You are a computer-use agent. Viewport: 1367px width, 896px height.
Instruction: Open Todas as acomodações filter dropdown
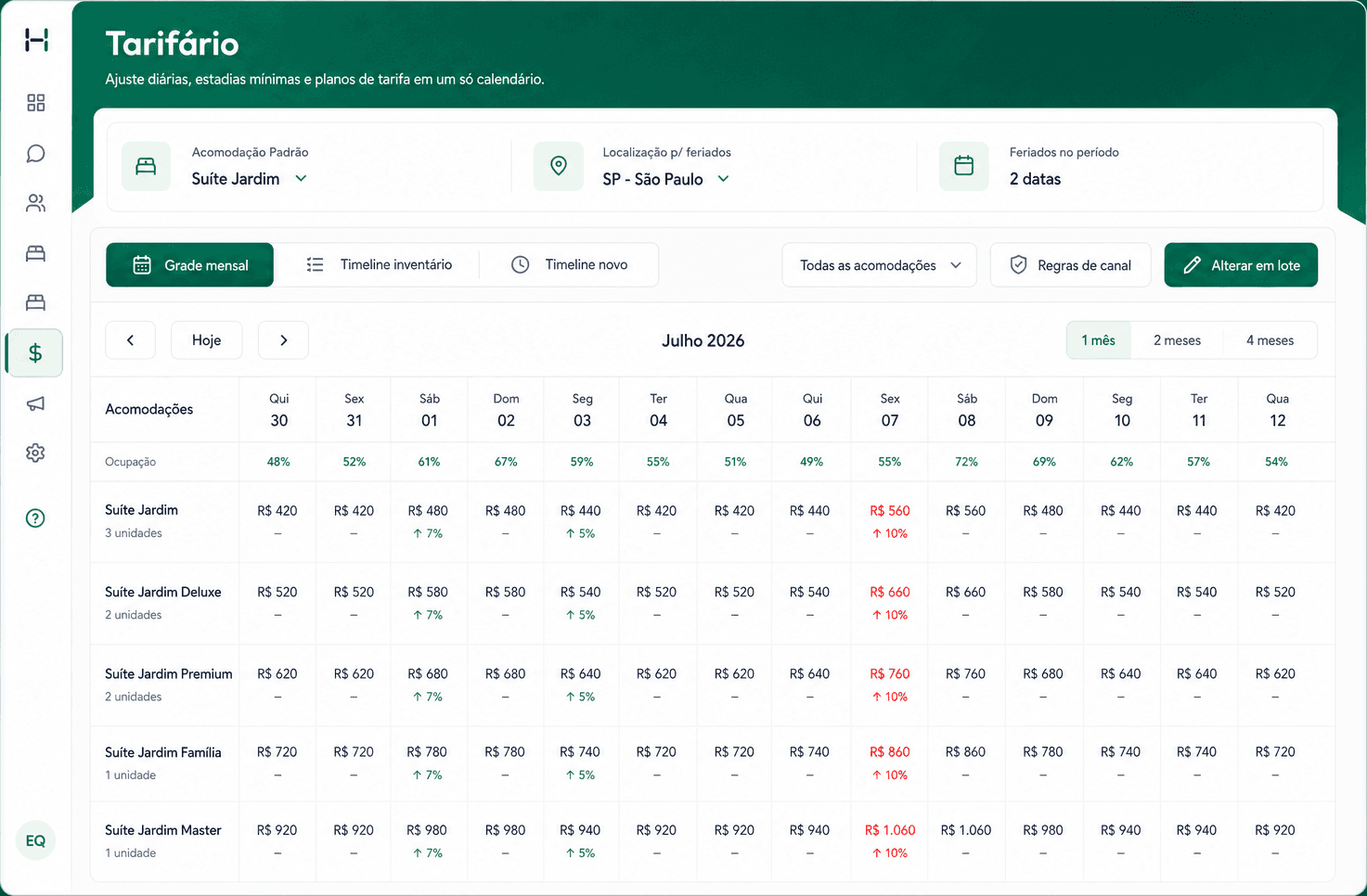point(879,265)
